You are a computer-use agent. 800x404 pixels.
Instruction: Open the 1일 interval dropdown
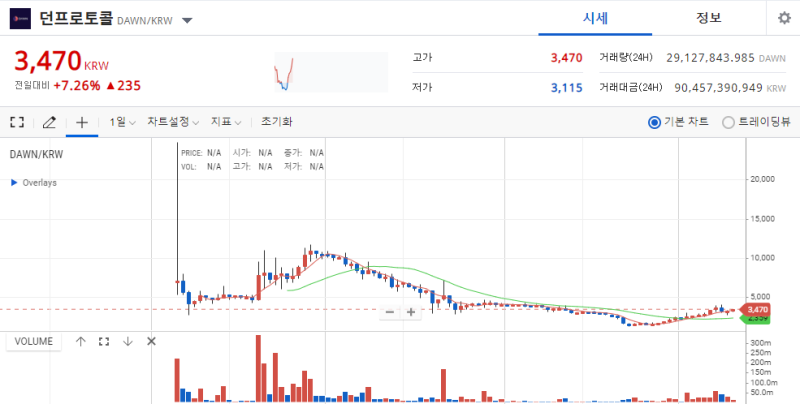click(x=122, y=122)
